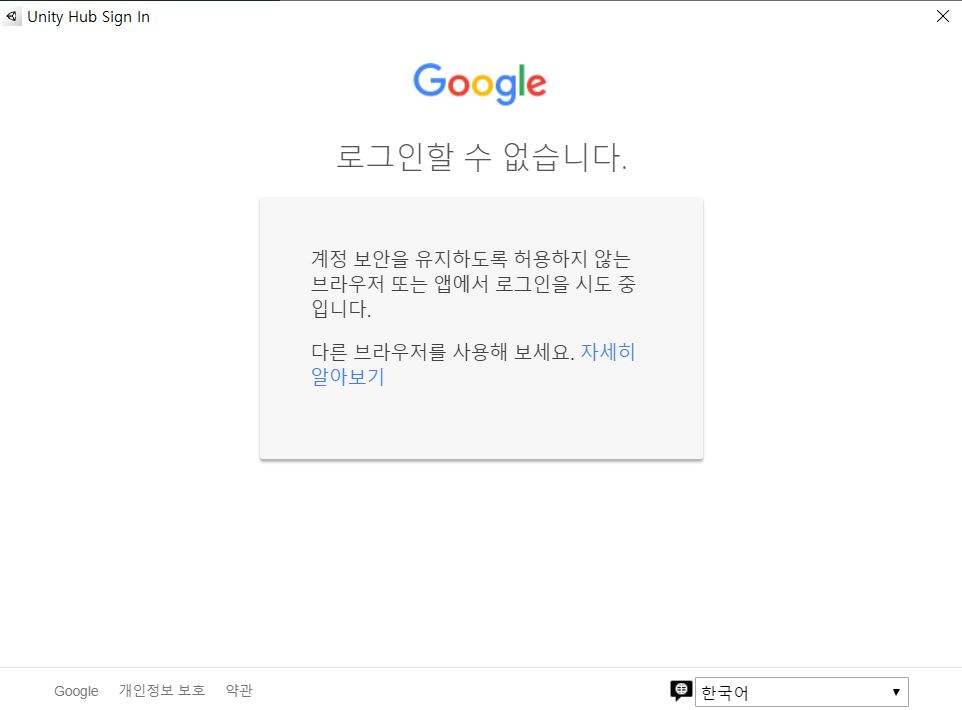This screenshot has width=962, height=710.
Task: Click the Unity Hub Sign In title text
Action: 88,17
